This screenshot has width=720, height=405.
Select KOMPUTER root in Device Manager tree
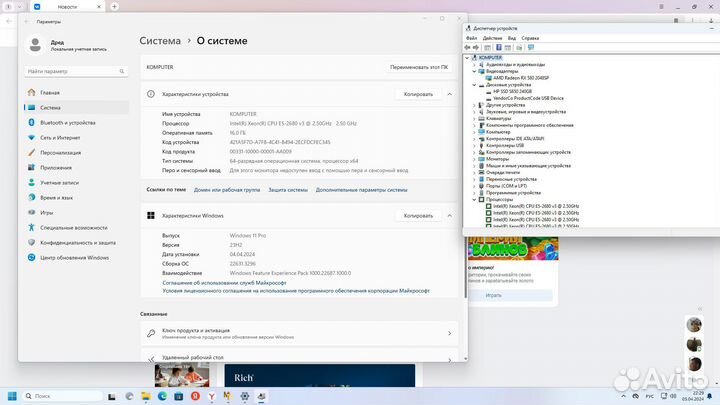pos(490,58)
